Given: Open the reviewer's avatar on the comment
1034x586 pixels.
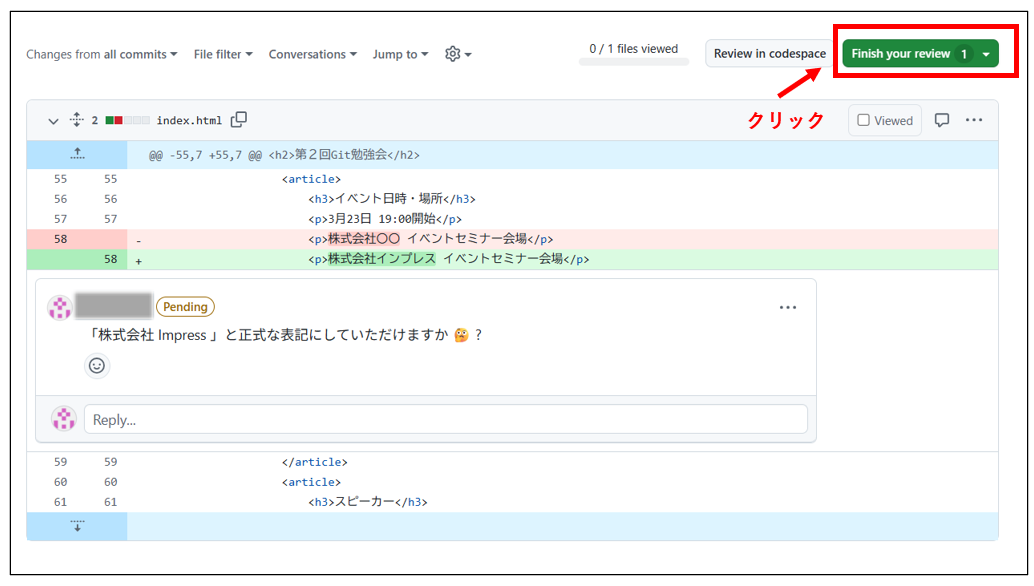Looking at the screenshot, I should click(60, 309).
